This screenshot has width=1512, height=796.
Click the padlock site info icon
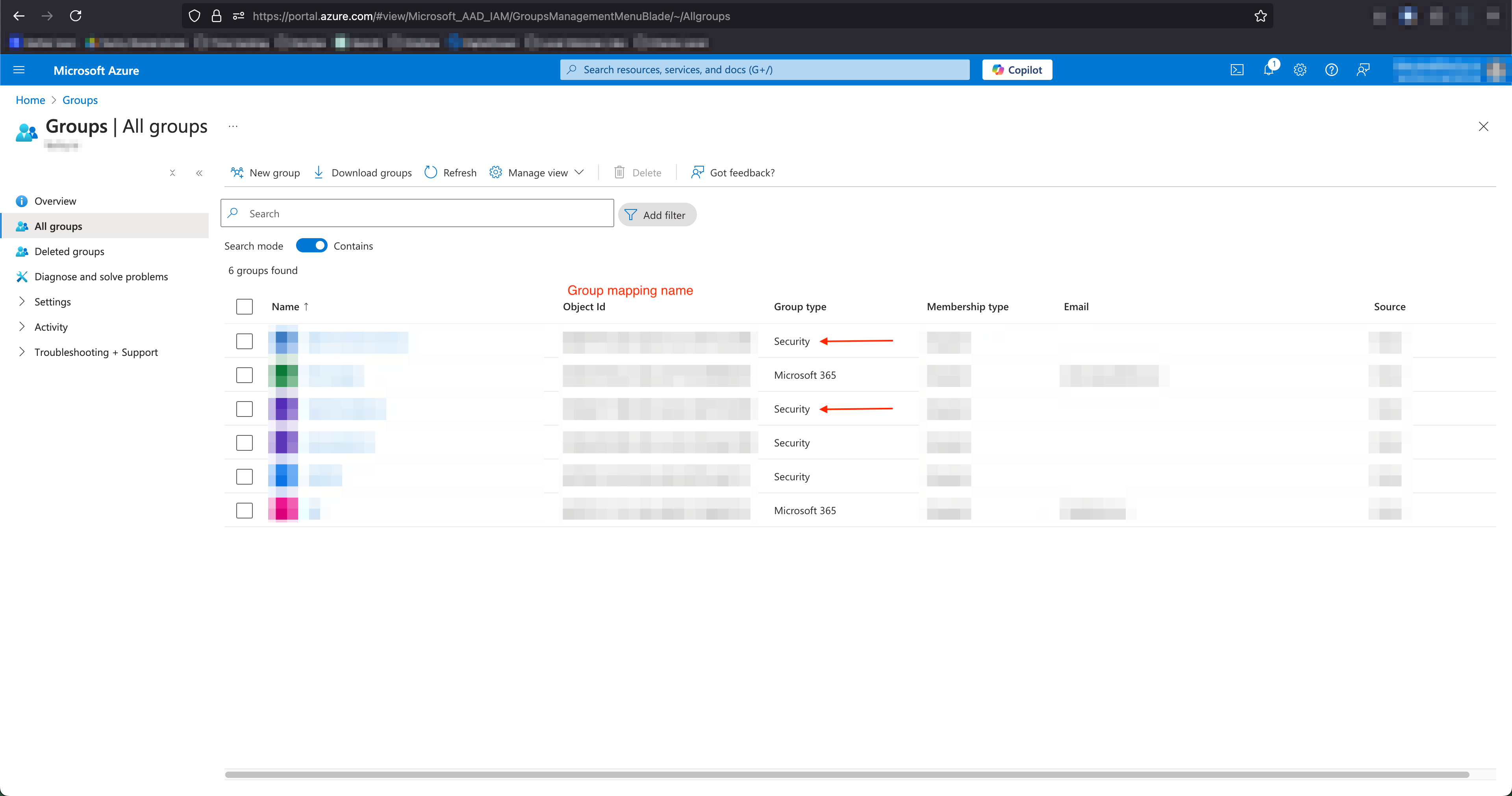216,16
